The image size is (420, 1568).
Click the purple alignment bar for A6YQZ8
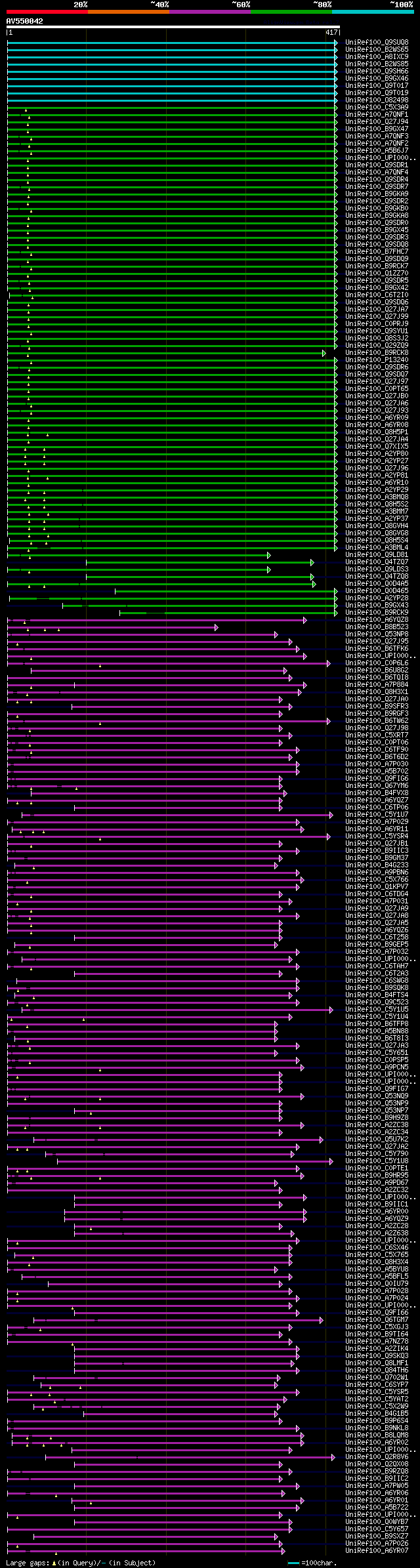point(157,620)
